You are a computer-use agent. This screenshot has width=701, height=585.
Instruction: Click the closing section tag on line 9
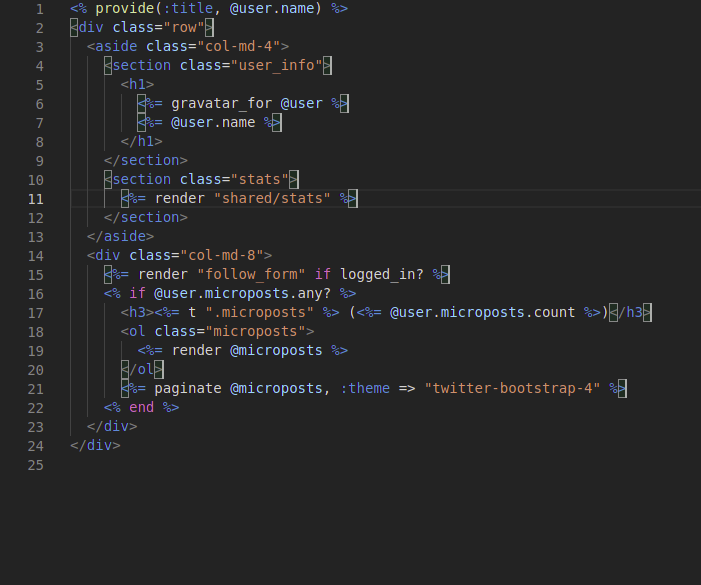(146, 160)
